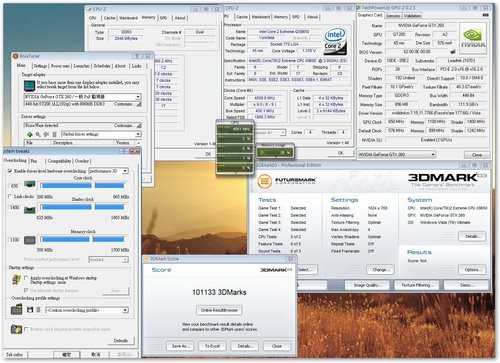Click the Texture Filtering button in 3DMark03
This screenshot has height=363, width=500.
pyautogui.click(x=417, y=285)
